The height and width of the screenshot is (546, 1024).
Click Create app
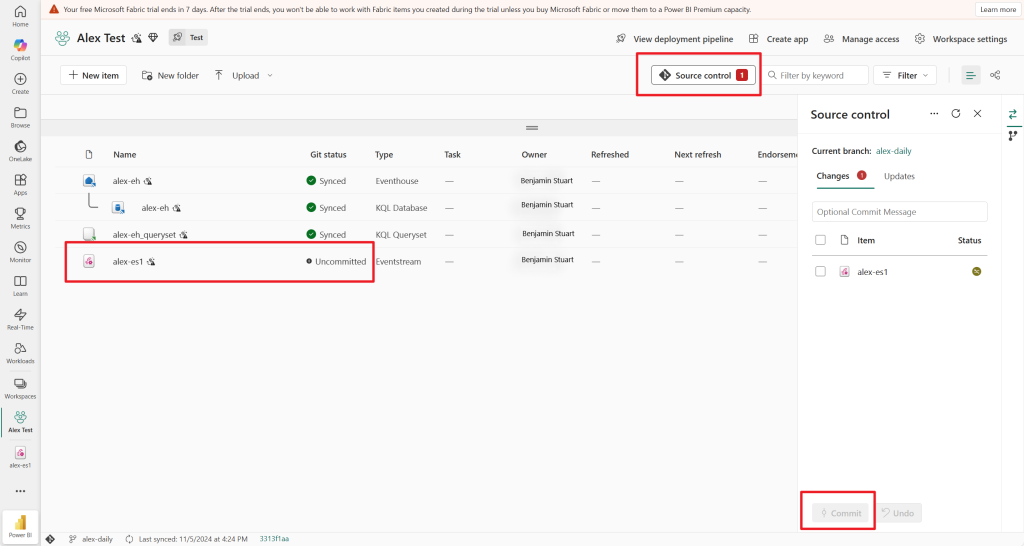[x=778, y=39]
